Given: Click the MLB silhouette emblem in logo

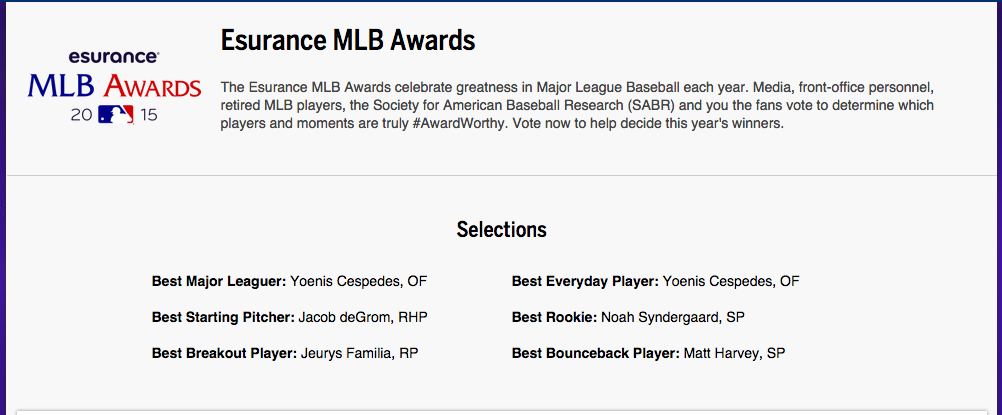Looking at the screenshot, I should [x=116, y=114].
